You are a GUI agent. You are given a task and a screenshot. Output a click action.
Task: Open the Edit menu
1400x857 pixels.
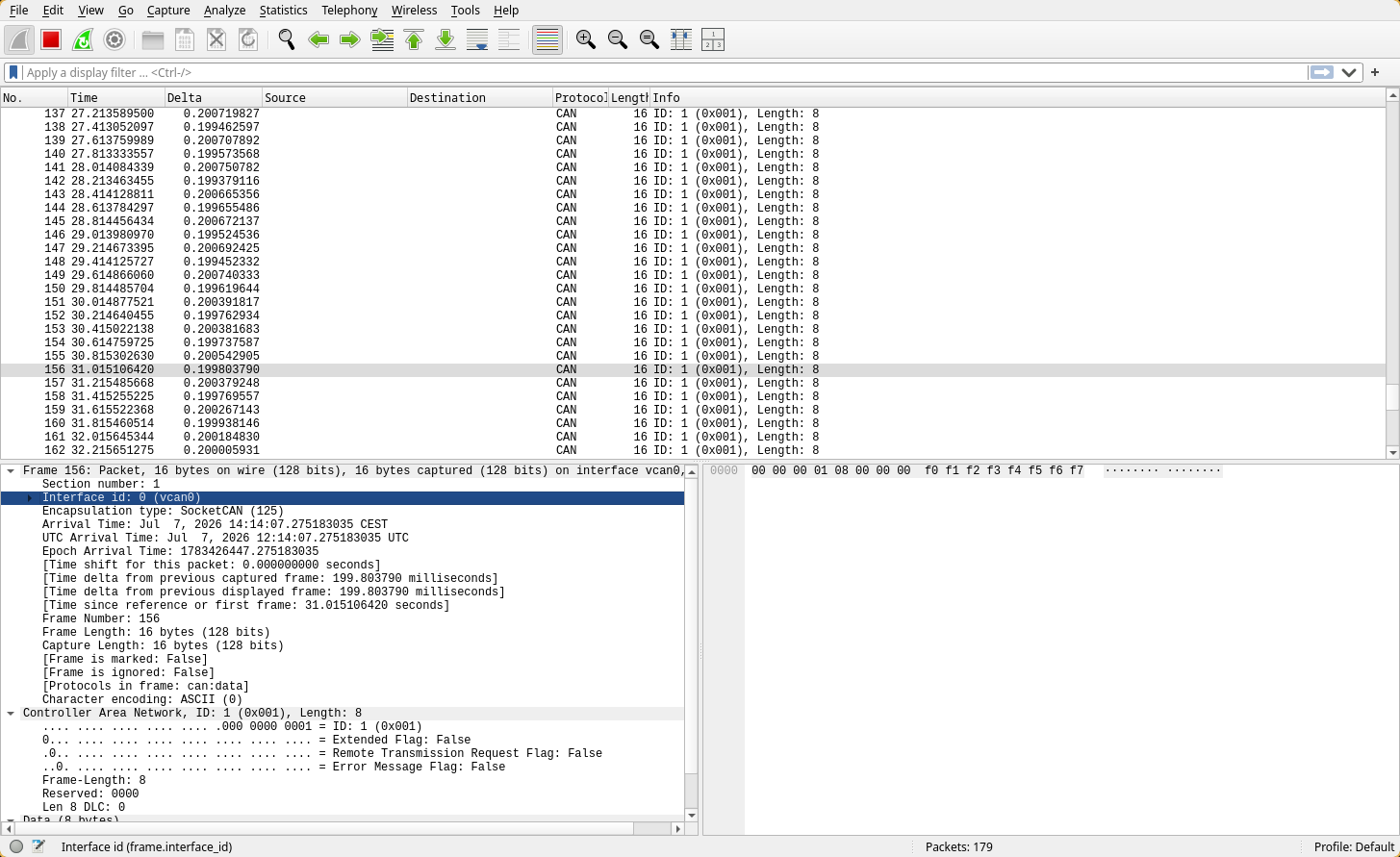pos(53,10)
